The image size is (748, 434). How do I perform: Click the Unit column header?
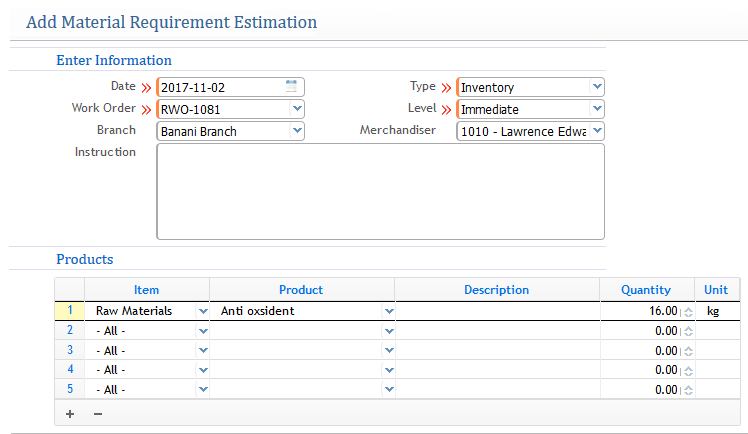click(716, 289)
